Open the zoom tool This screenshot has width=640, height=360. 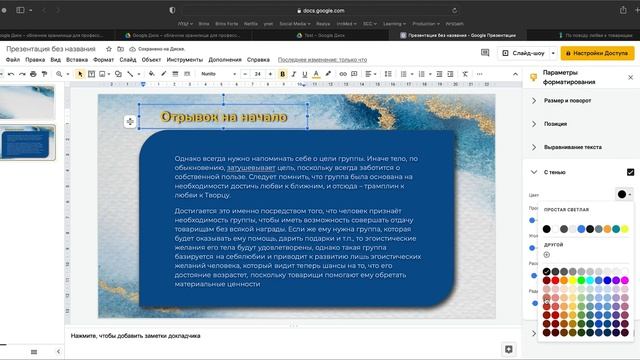59,74
